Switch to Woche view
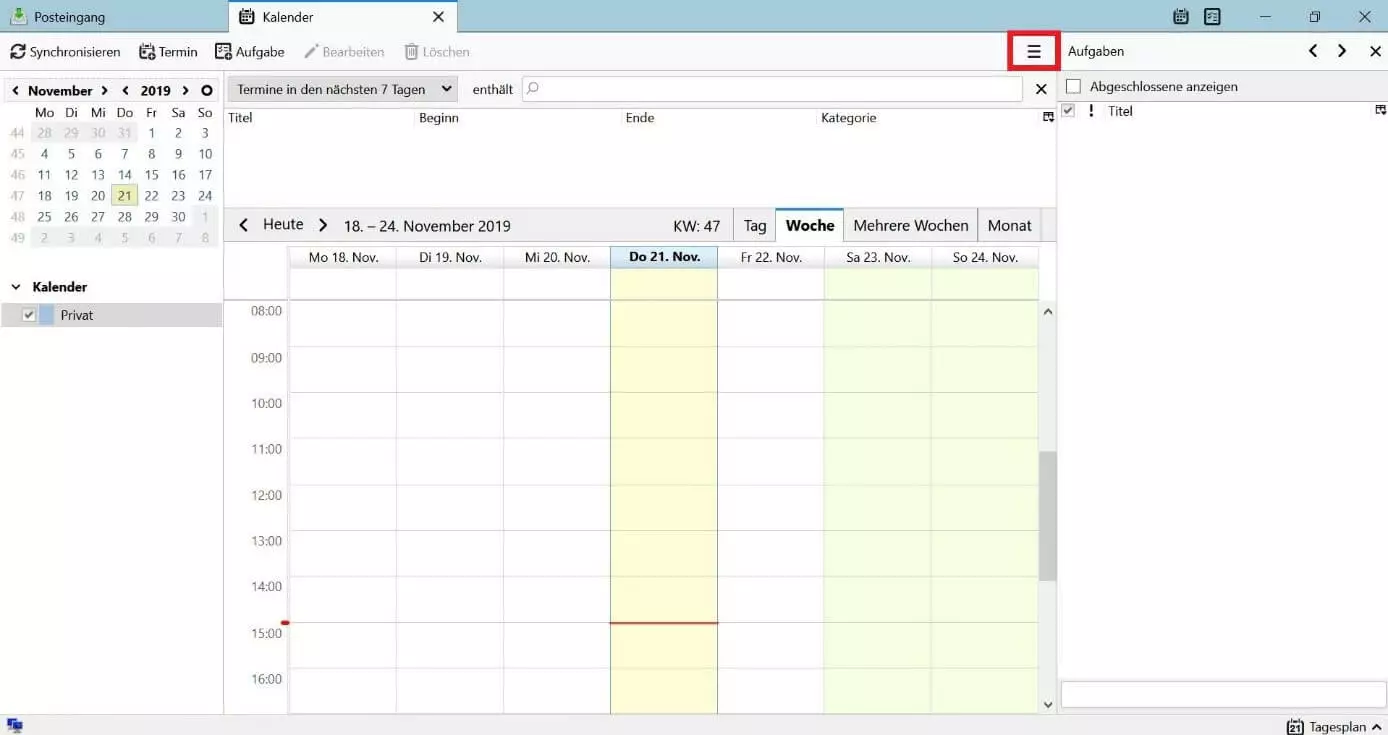Image resolution: width=1388 pixels, height=735 pixels. (810, 225)
